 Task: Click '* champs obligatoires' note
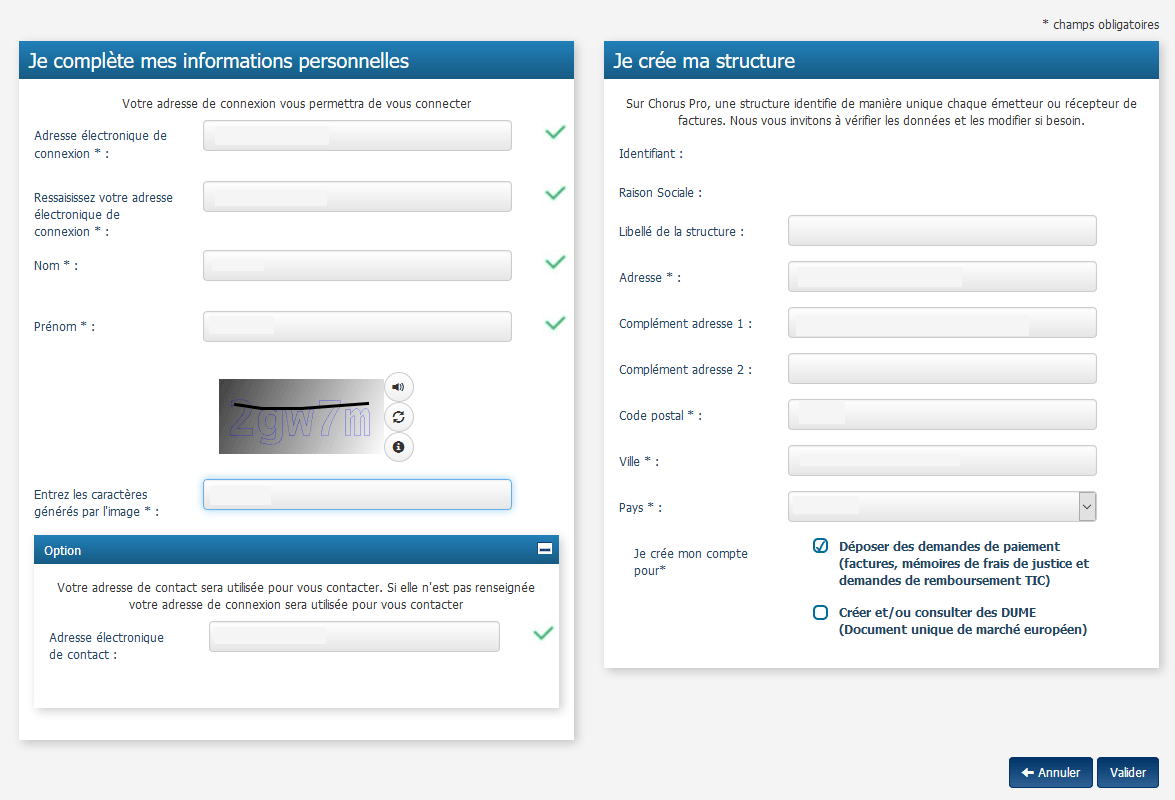click(x=1100, y=25)
